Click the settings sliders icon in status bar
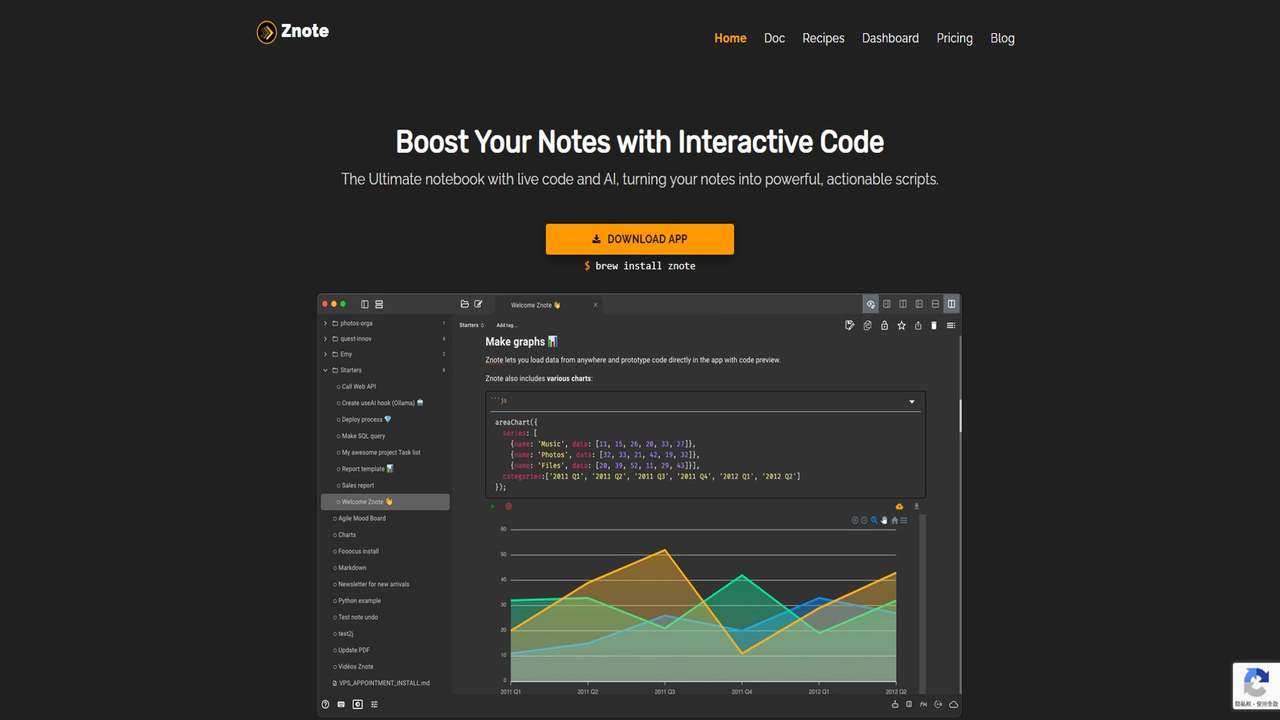Image resolution: width=1280 pixels, height=720 pixels. (x=375, y=704)
